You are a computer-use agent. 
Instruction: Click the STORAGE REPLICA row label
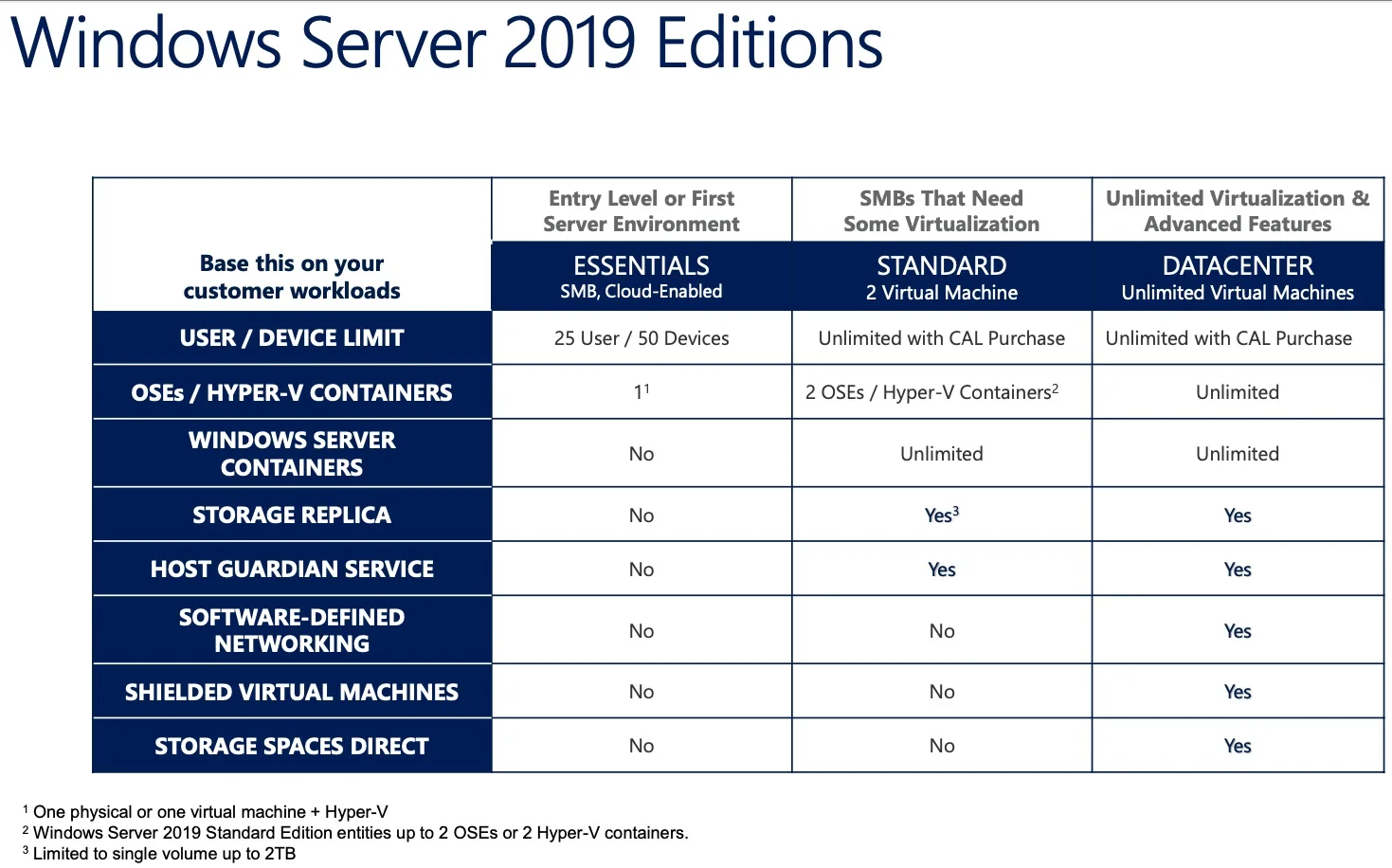(291, 515)
